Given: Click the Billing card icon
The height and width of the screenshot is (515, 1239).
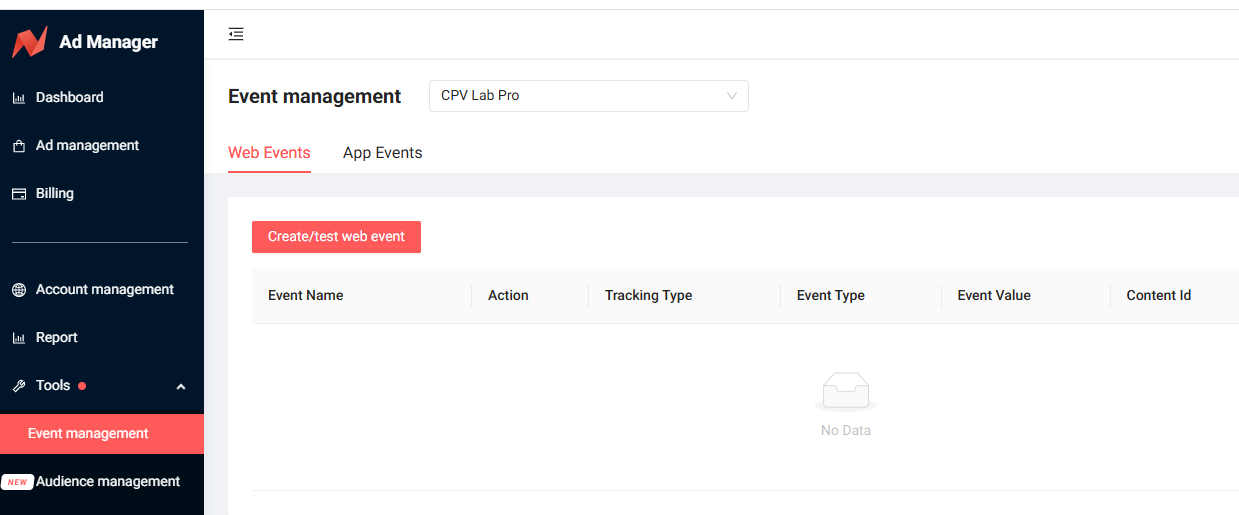Looking at the screenshot, I should 18,194.
